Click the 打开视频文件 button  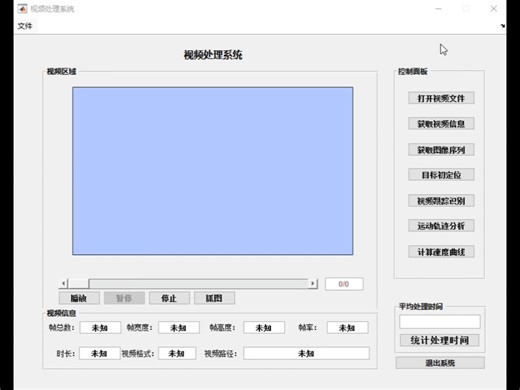click(x=441, y=98)
